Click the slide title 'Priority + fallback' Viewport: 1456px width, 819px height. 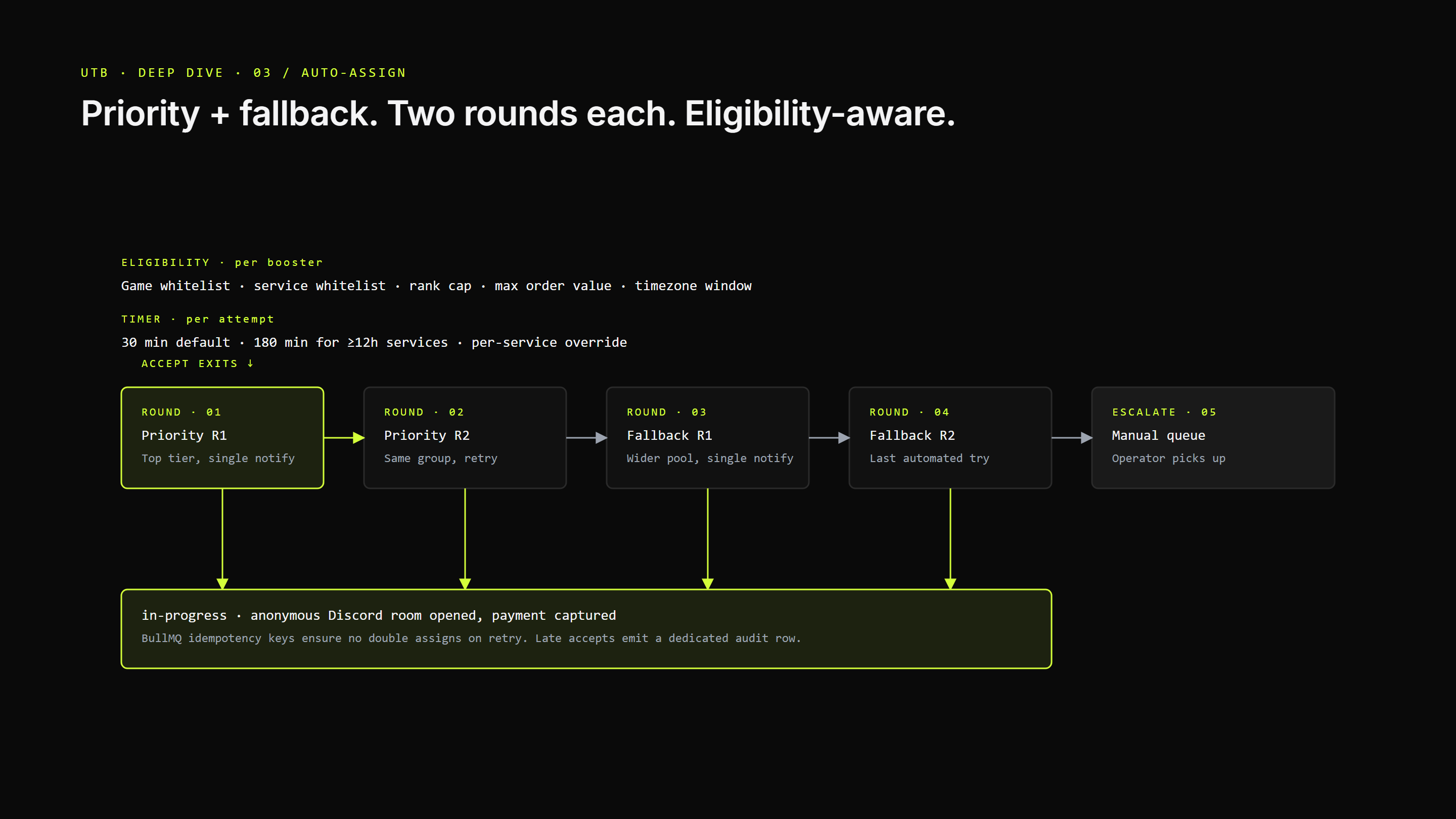pos(517,114)
